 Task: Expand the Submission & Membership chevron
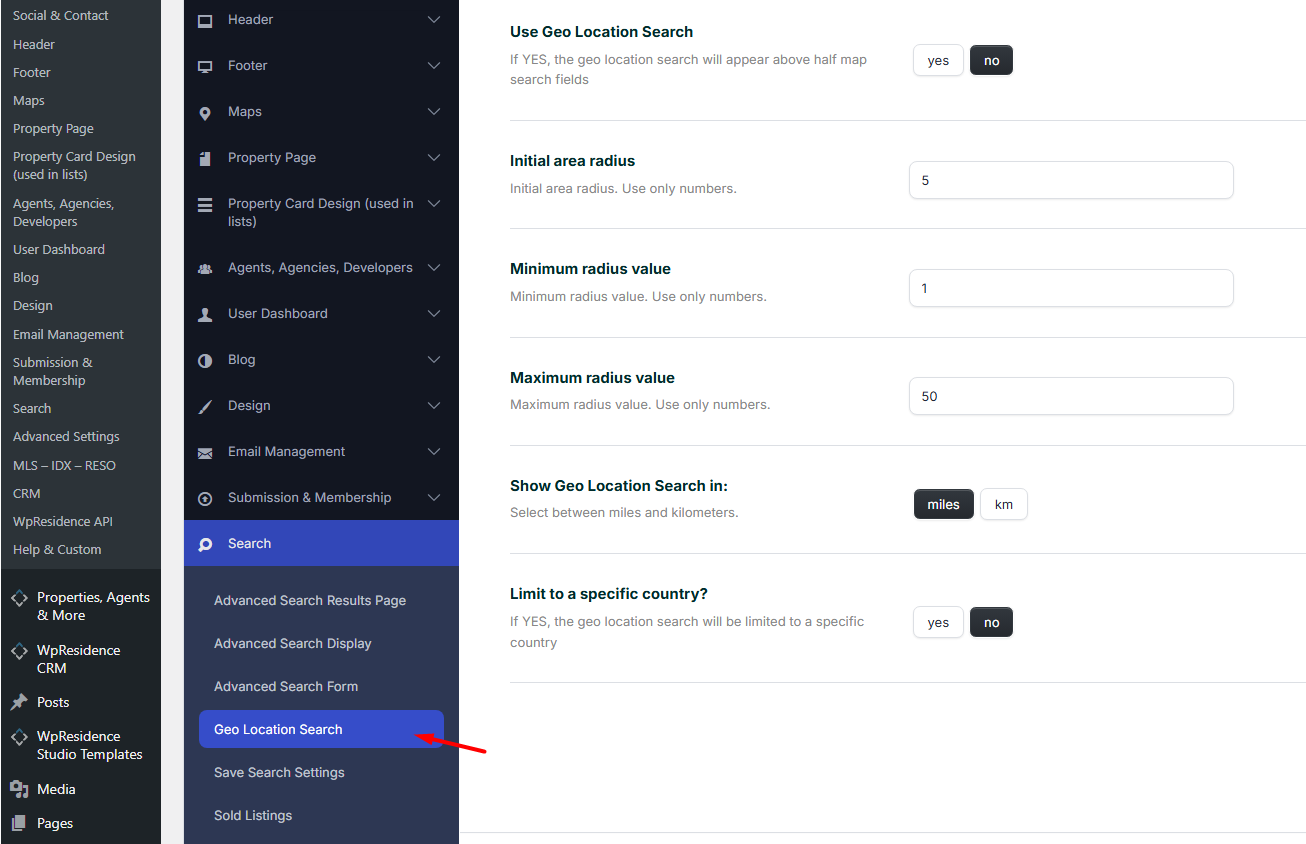(x=434, y=498)
